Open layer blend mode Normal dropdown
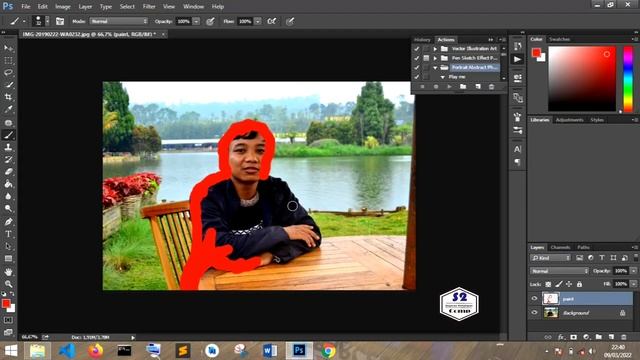Screen dimensions: 640x360 pos(559,271)
